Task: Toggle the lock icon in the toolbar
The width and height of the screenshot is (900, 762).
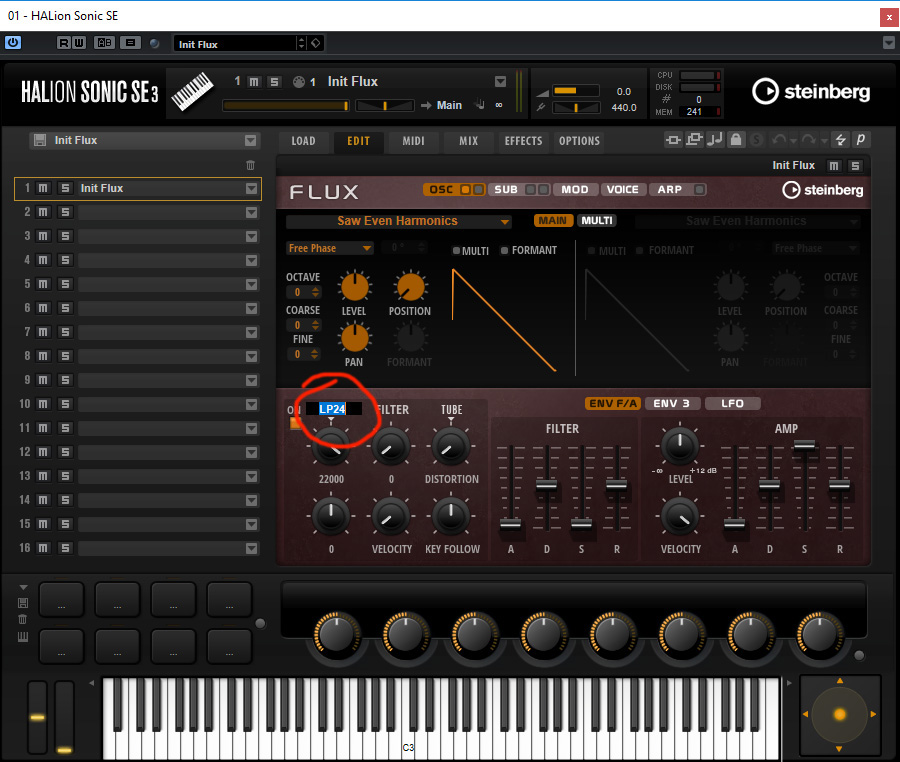Action: [x=736, y=140]
